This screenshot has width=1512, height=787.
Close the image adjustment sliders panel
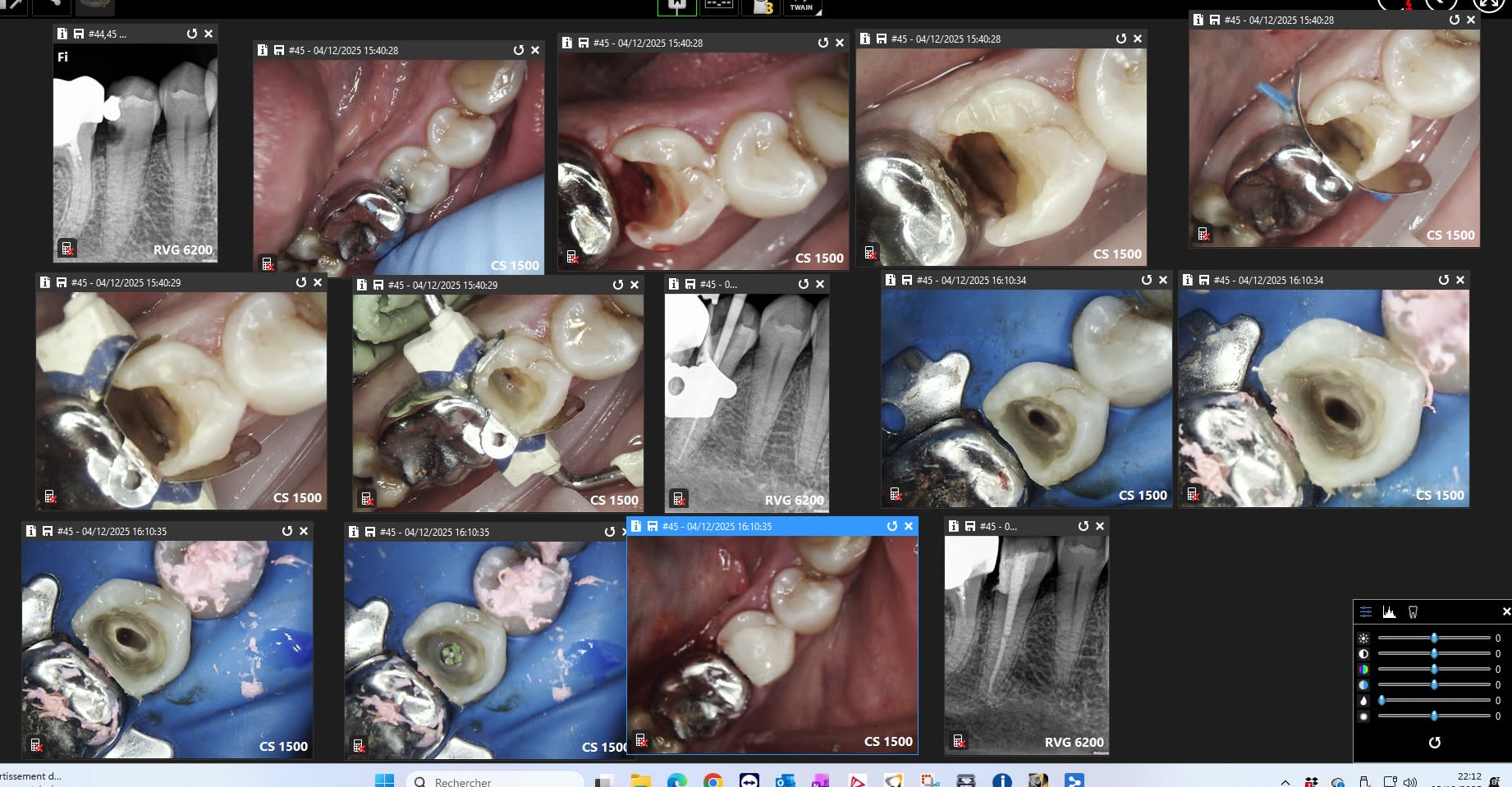coord(1505,612)
